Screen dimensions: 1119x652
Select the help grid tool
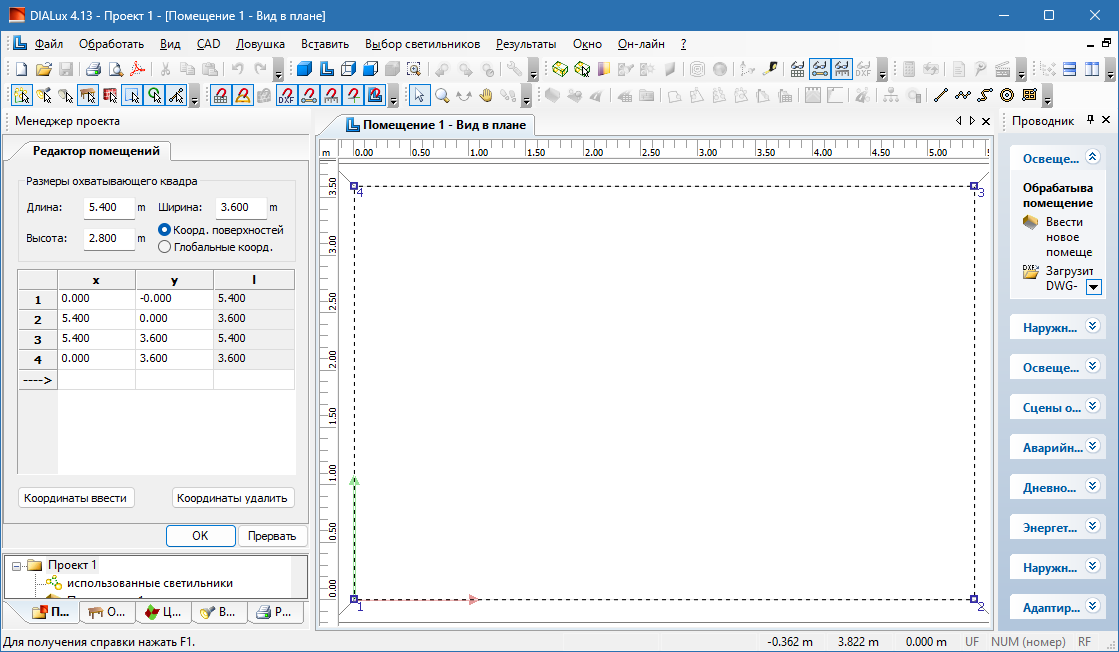click(x=1029, y=95)
